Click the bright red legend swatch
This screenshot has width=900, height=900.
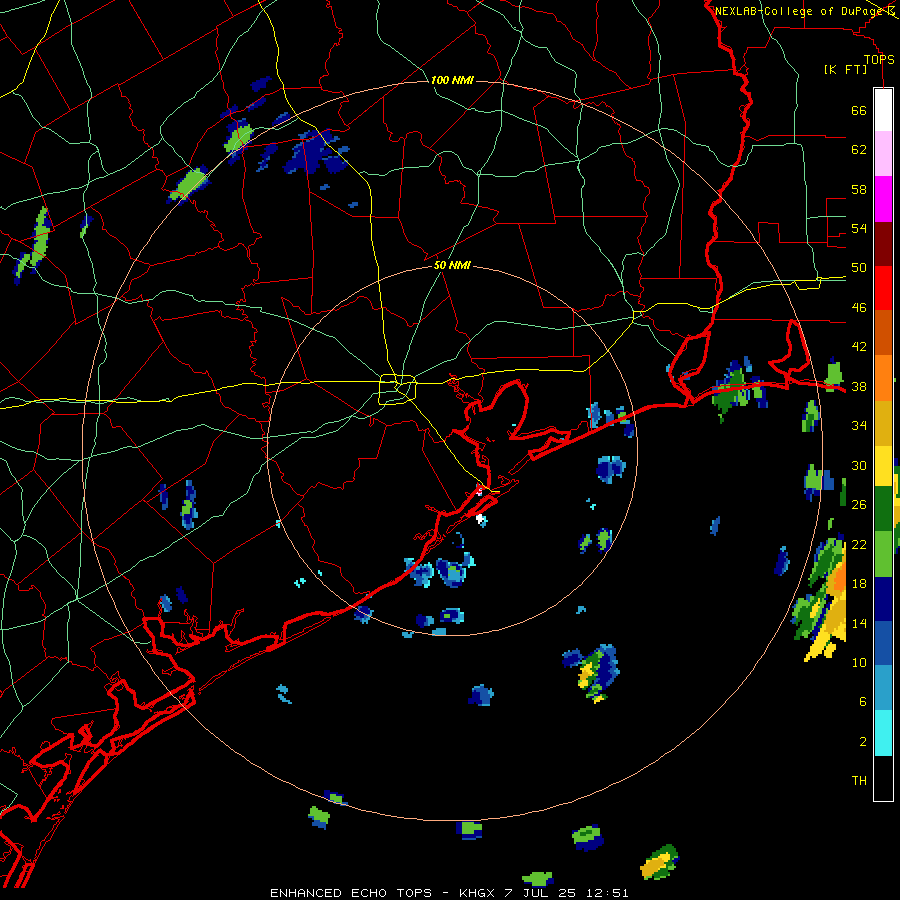pyautogui.click(x=883, y=288)
